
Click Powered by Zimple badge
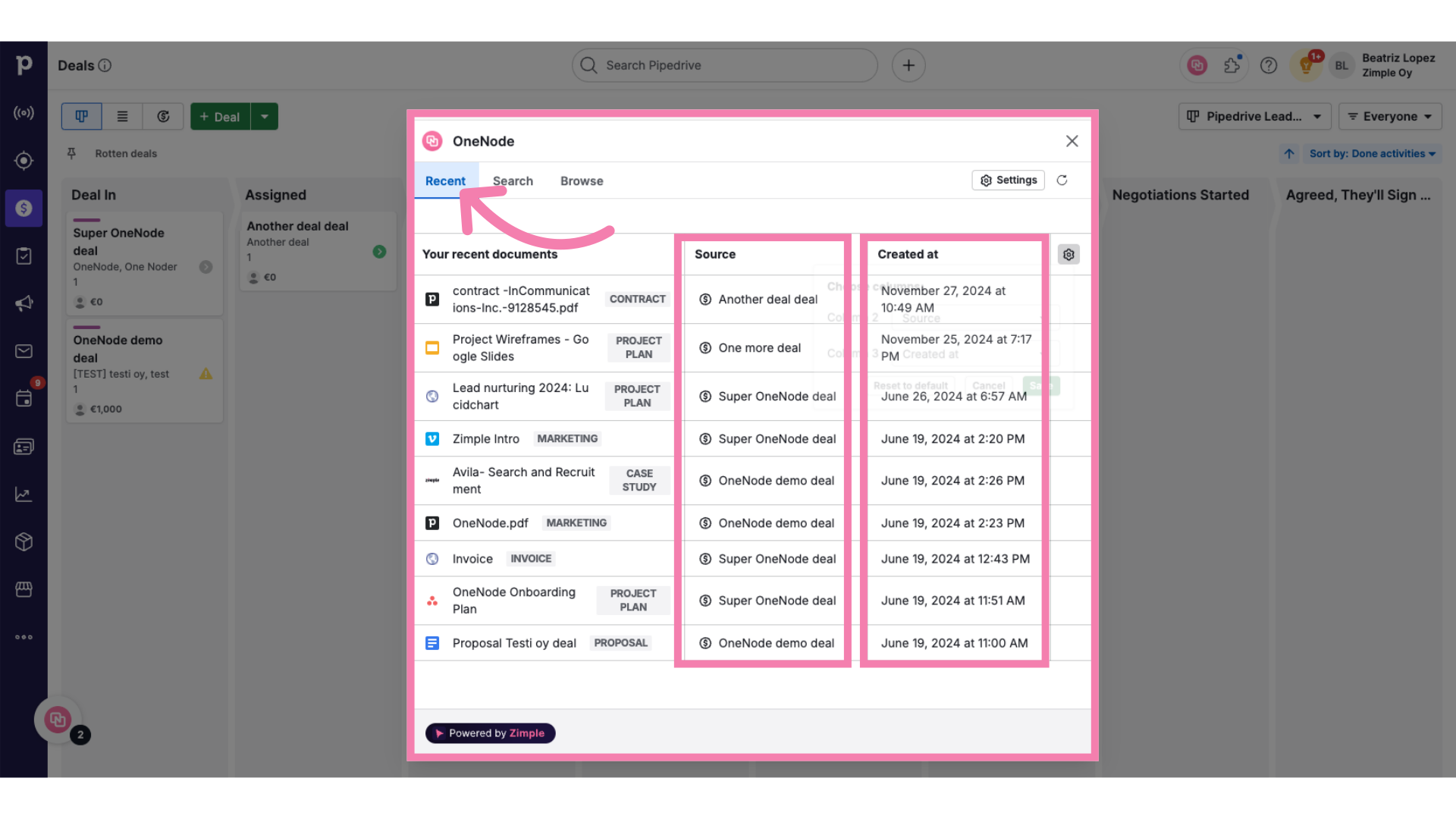[490, 733]
